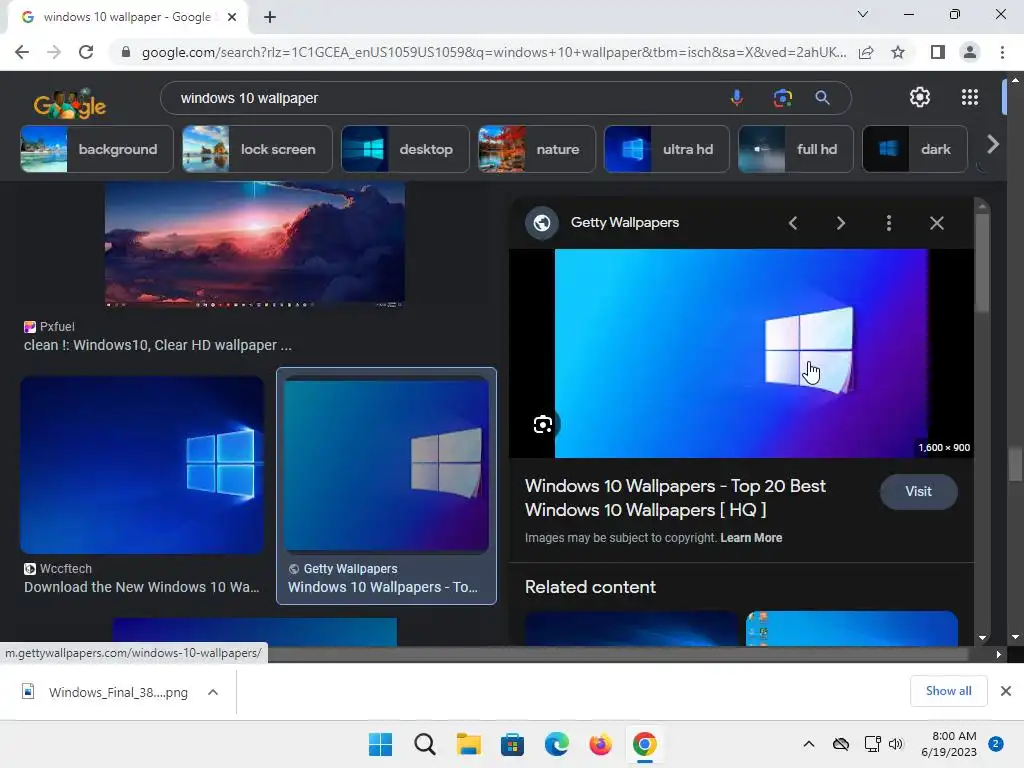Expand options for downloaded Windows_Final png
Viewport: 1024px width, 768px height.
tap(213, 692)
